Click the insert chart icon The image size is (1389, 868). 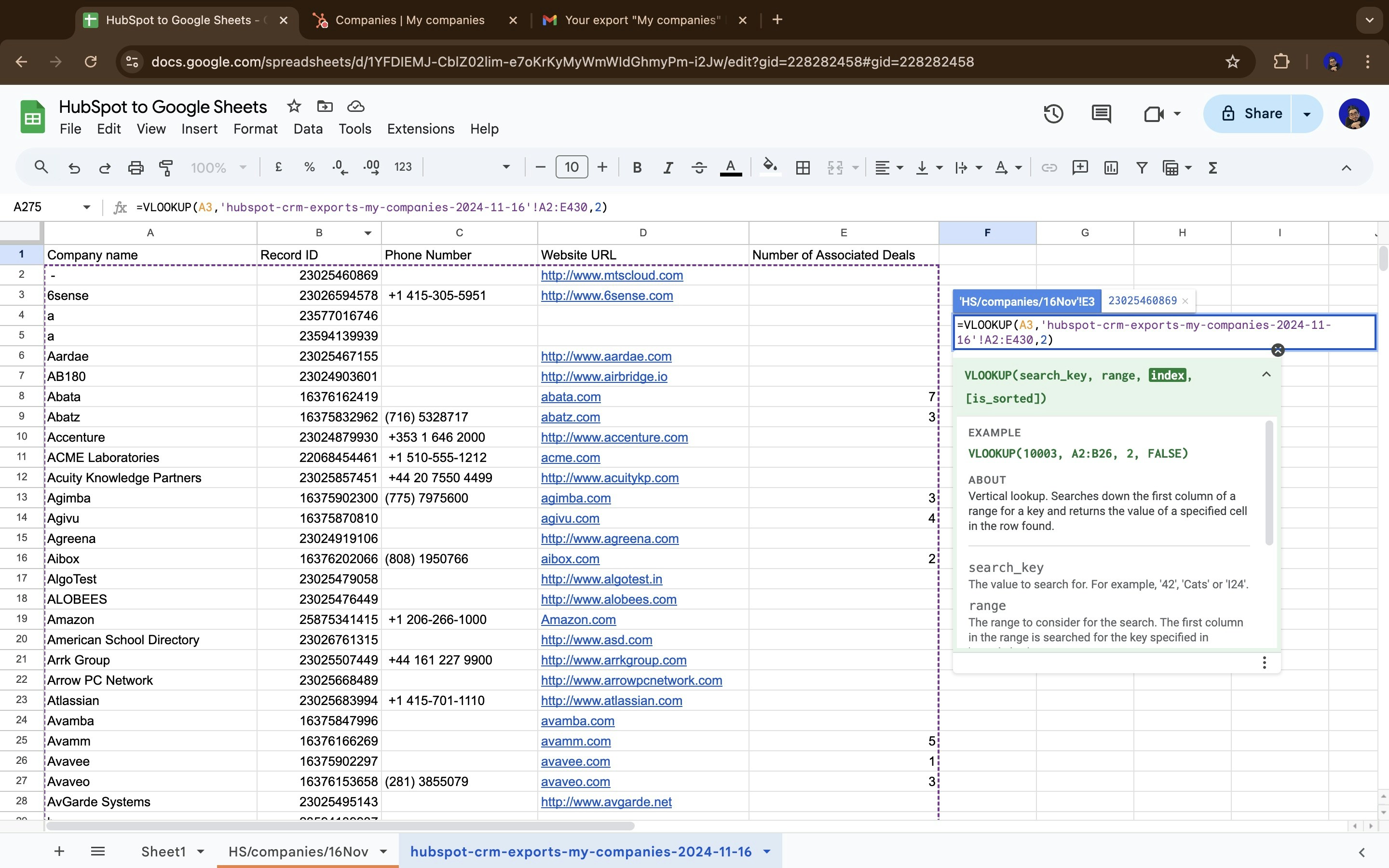[1111, 168]
